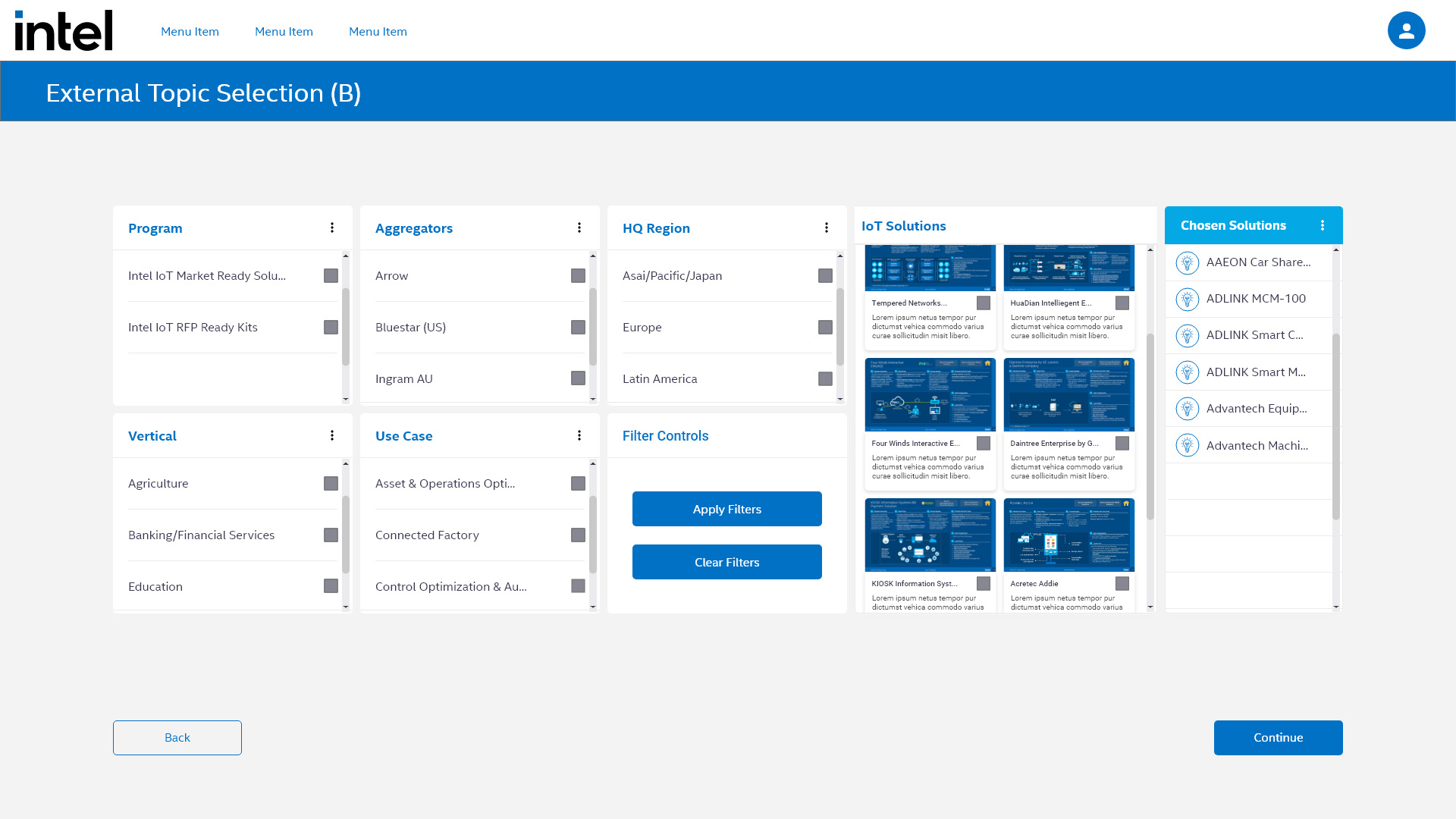Open Program panel three-dot menu
Screen dimensions: 1456x819
pos(332,227)
